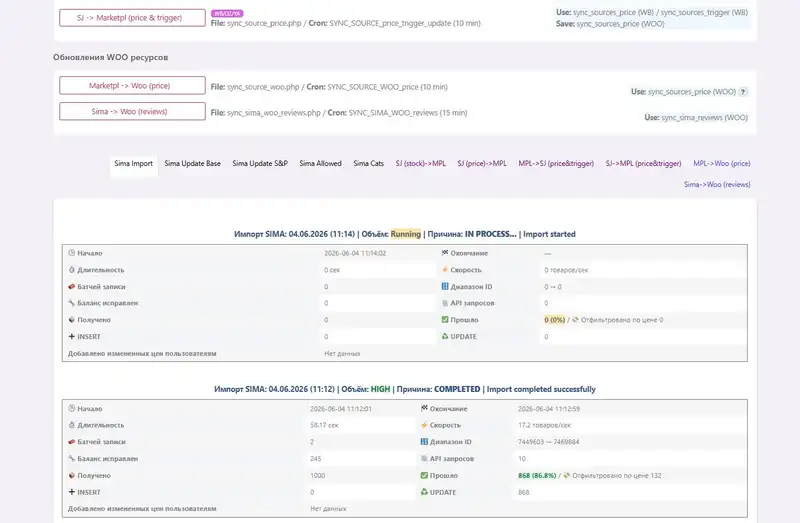Viewport: 800px width, 523px height.
Task: Click the WB/OZ/YA purple badge
Action: tap(227, 13)
